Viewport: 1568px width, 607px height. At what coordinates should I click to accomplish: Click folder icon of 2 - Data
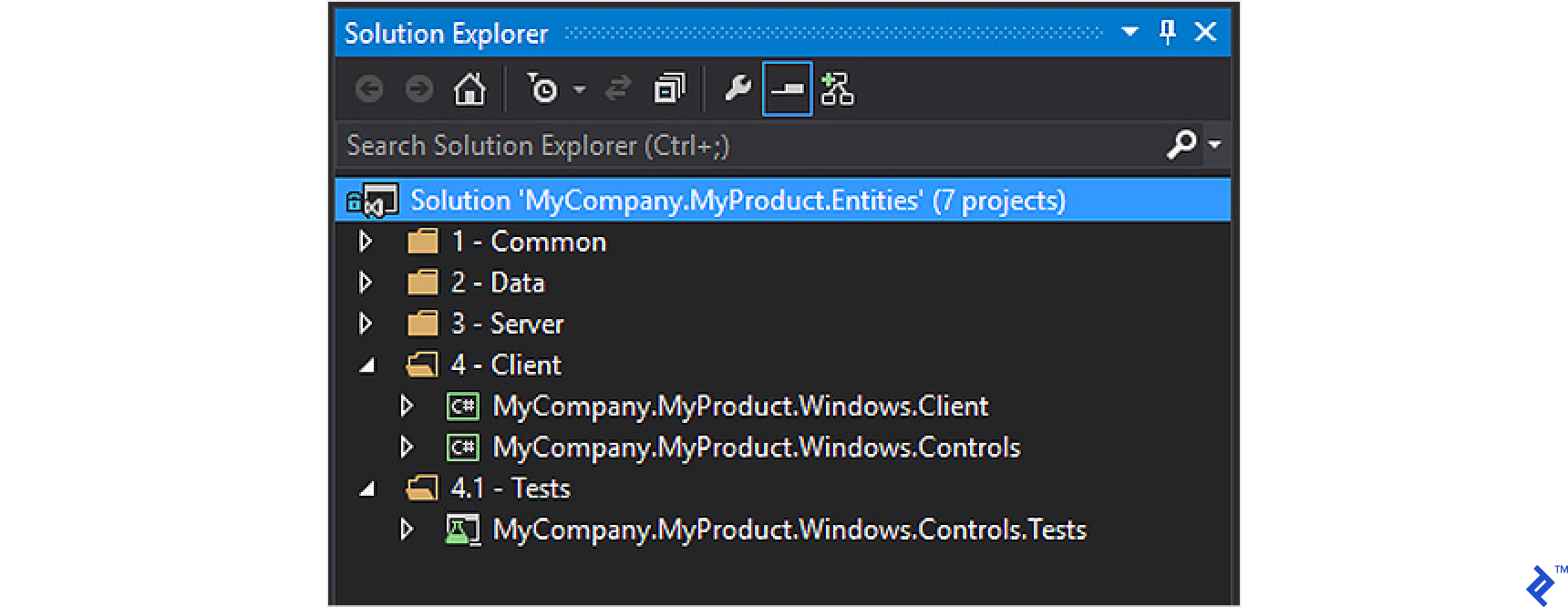point(422,283)
